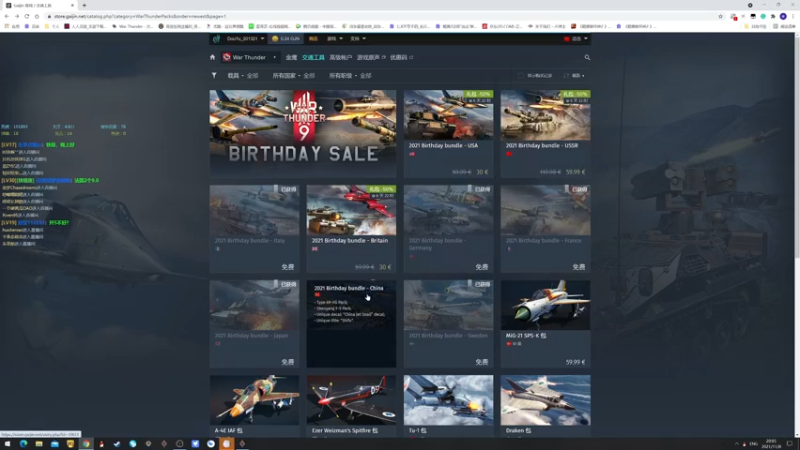Switch to Chrome in the taskbar
Screen dimensions: 800x450
pos(86,444)
